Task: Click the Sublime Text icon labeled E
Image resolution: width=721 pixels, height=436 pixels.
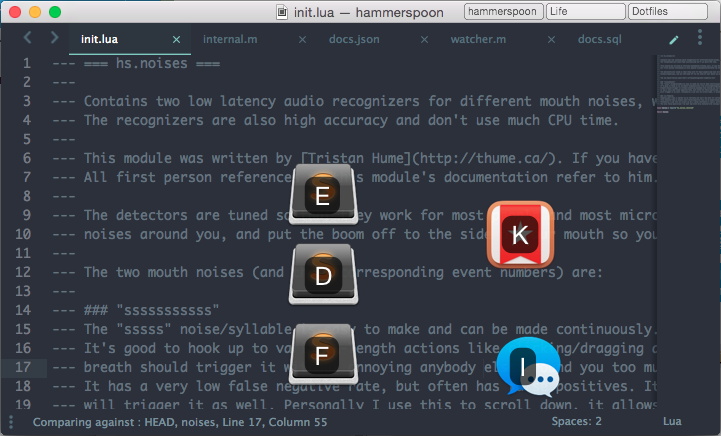Action: coord(321,194)
